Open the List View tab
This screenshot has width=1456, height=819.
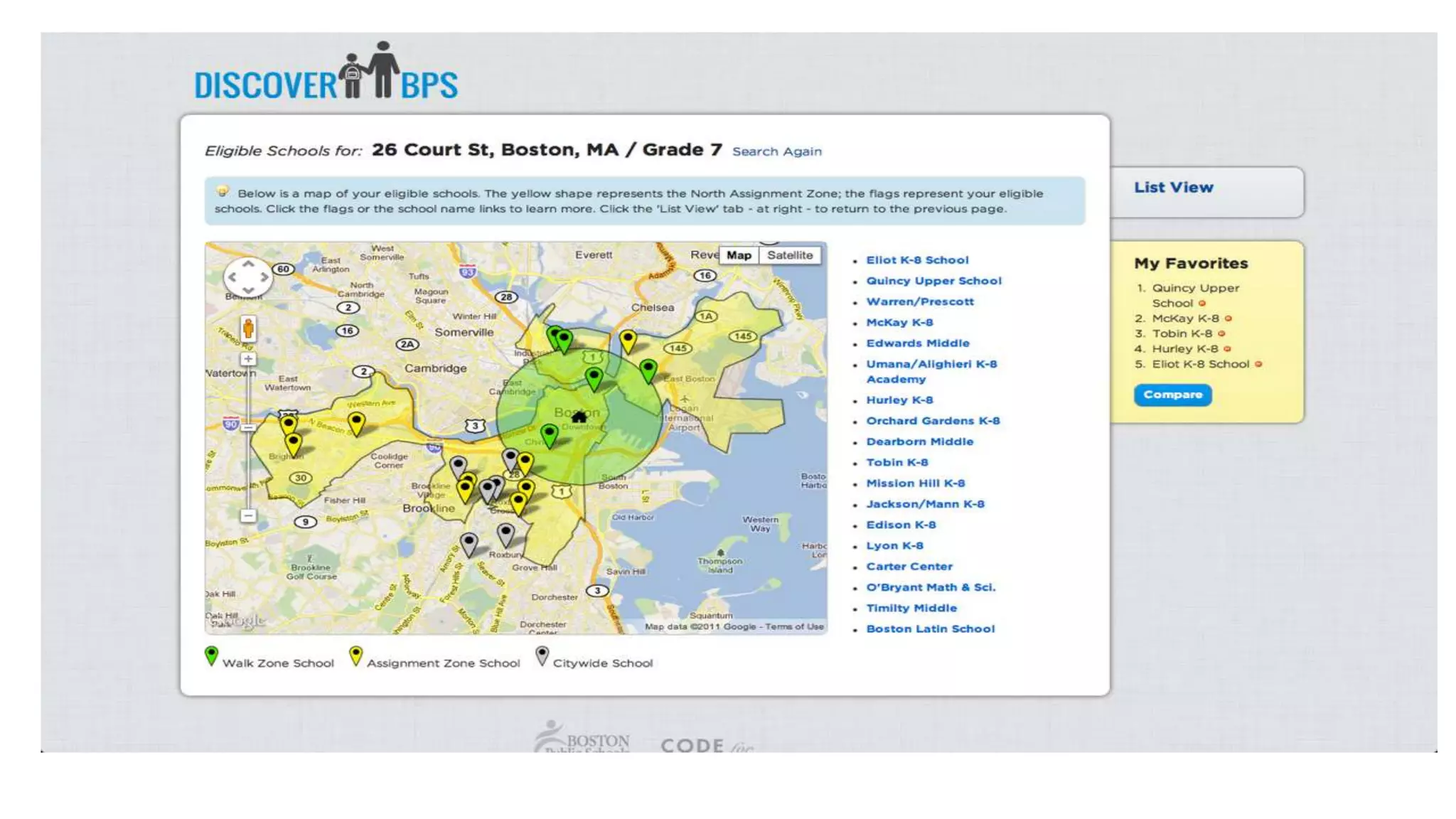pyautogui.click(x=1174, y=188)
